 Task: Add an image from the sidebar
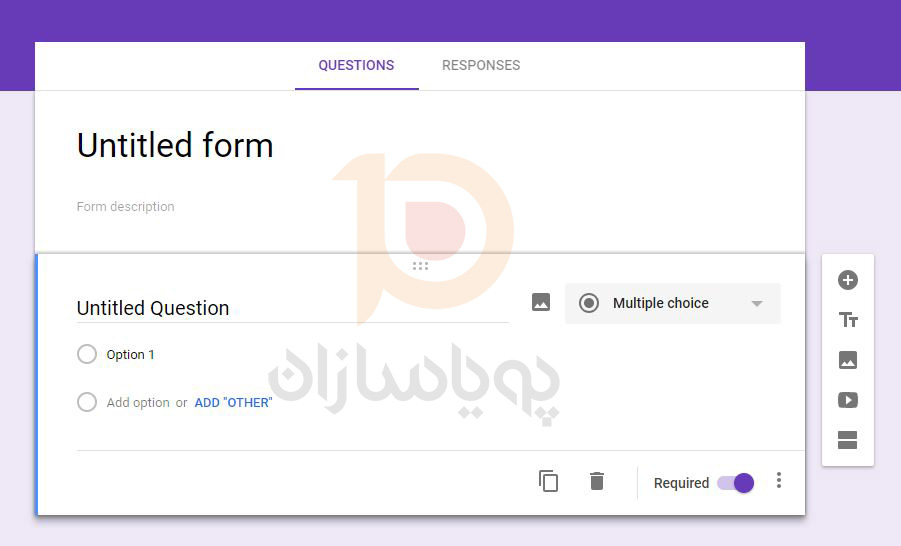click(x=848, y=360)
